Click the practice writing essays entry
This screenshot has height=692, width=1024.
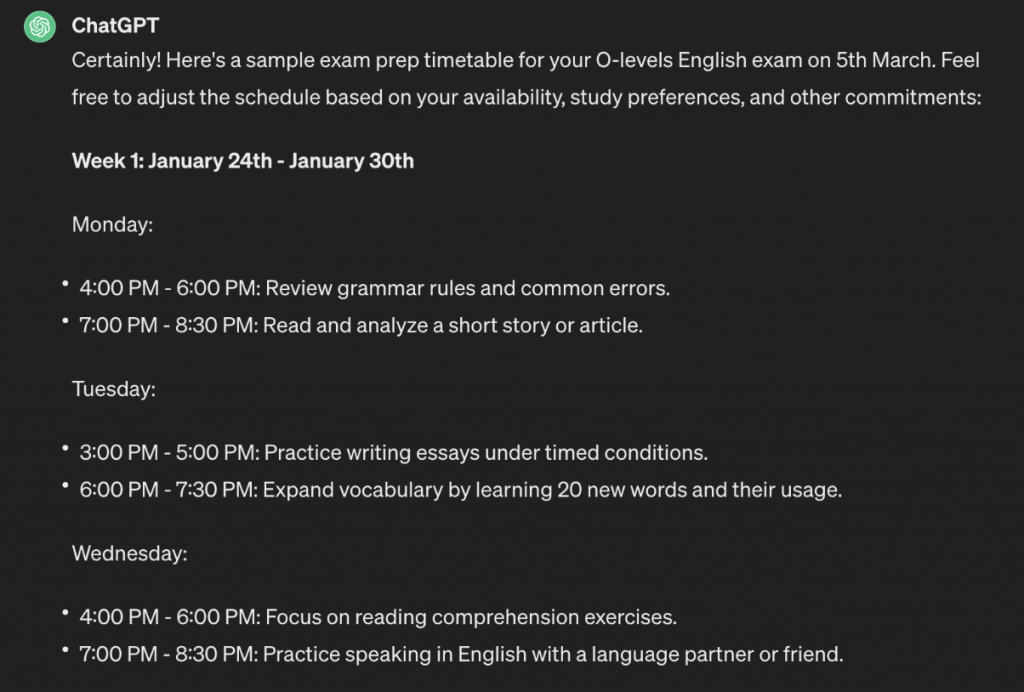pos(393,452)
